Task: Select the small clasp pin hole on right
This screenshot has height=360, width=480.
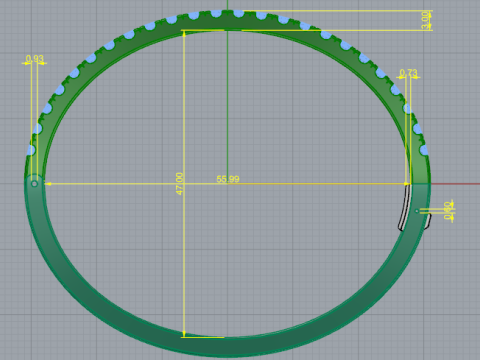Action: click(417, 211)
